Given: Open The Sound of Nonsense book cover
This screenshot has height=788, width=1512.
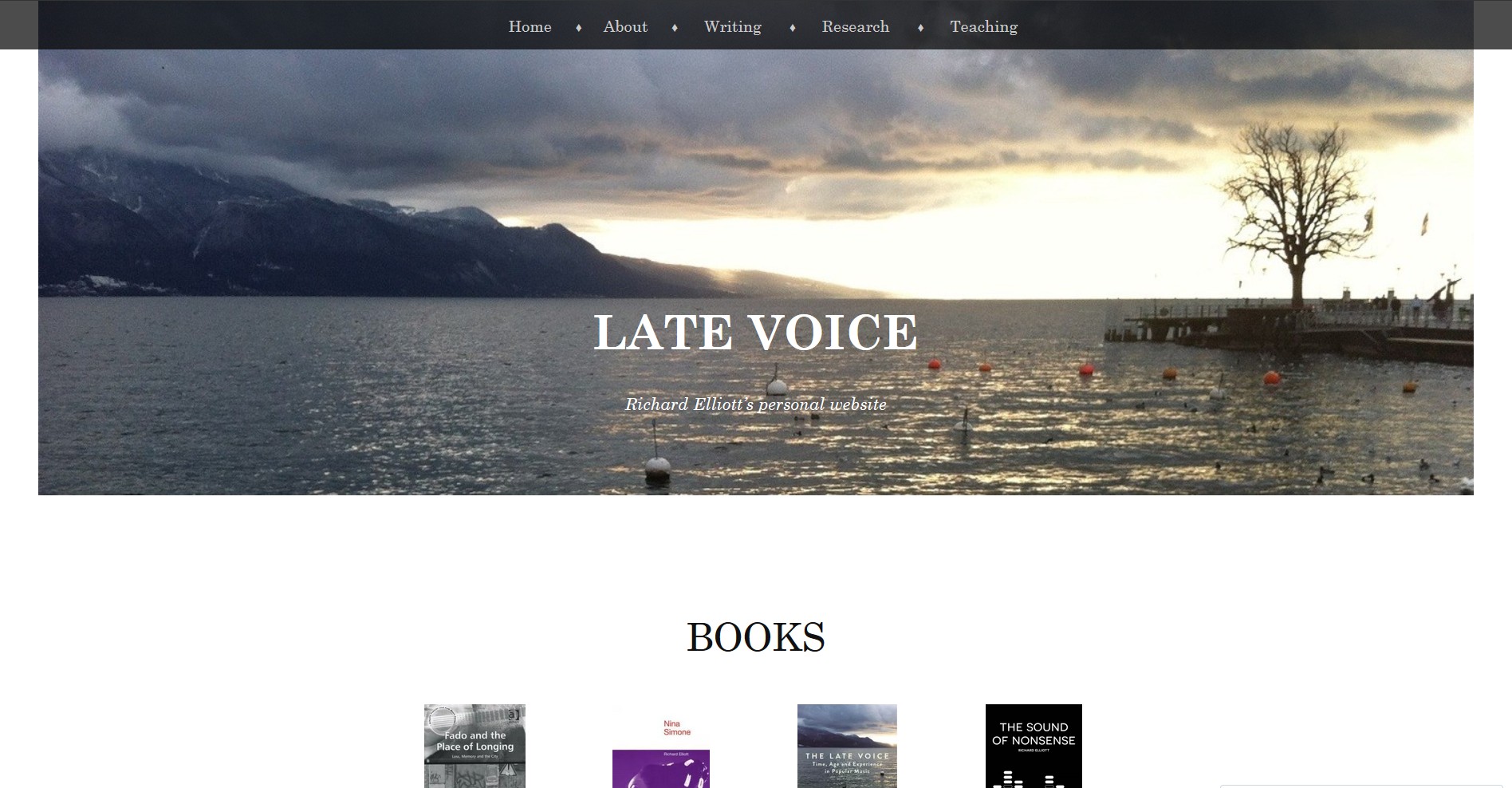Looking at the screenshot, I should (x=1034, y=746).
